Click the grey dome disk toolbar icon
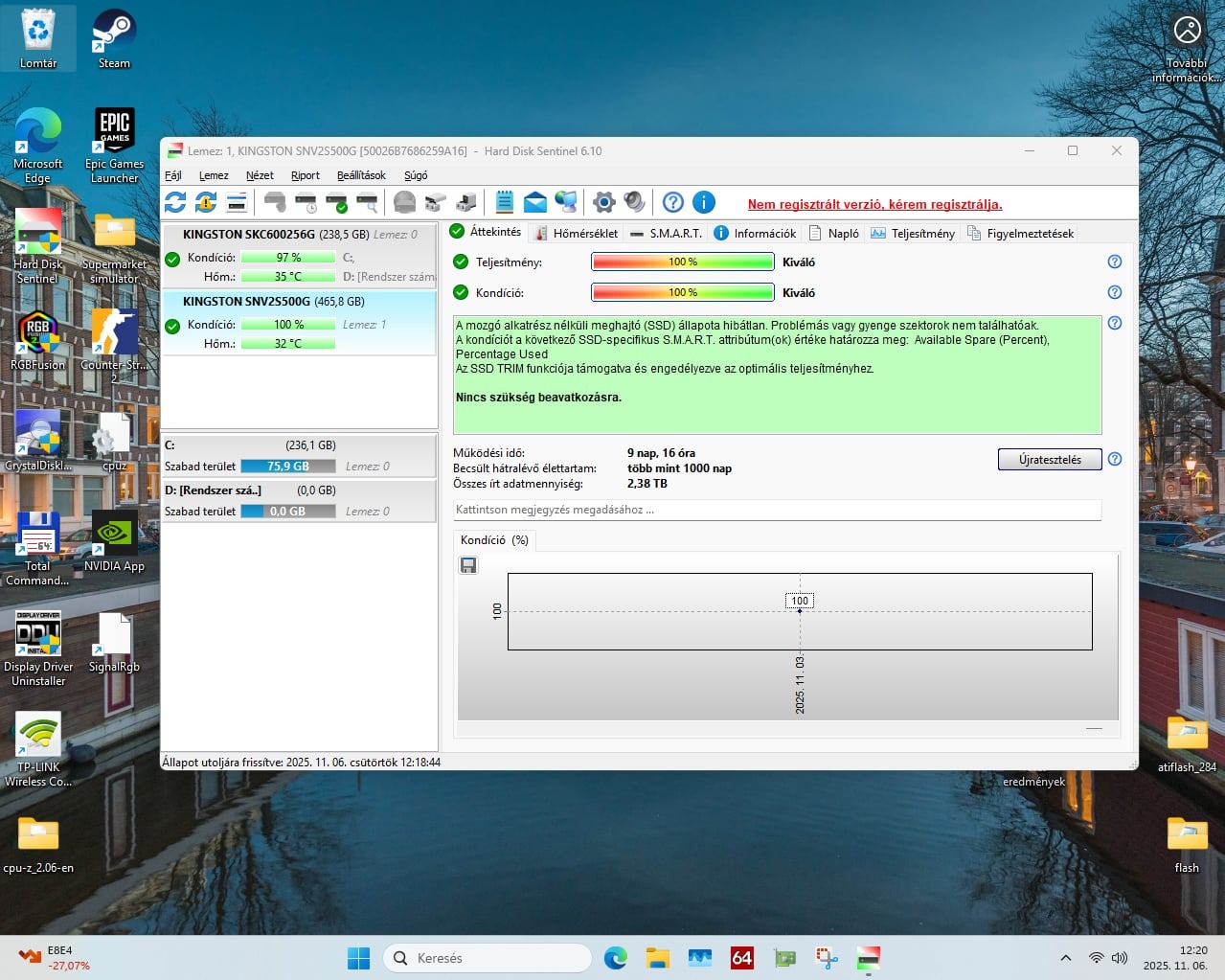This screenshot has width=1225, height=980. (x=405, y=202)
